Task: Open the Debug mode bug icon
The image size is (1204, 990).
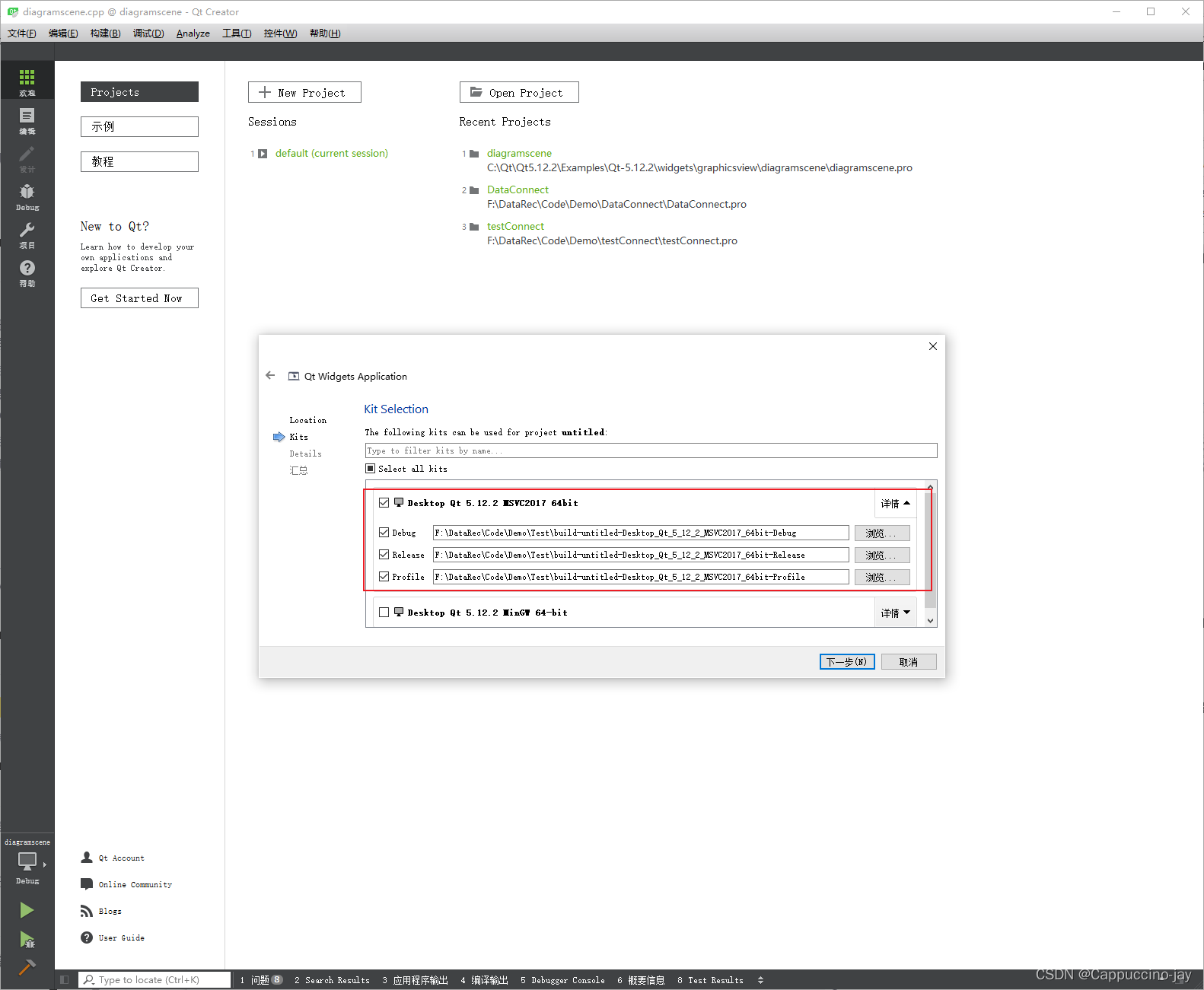Action: click(27, 196)
